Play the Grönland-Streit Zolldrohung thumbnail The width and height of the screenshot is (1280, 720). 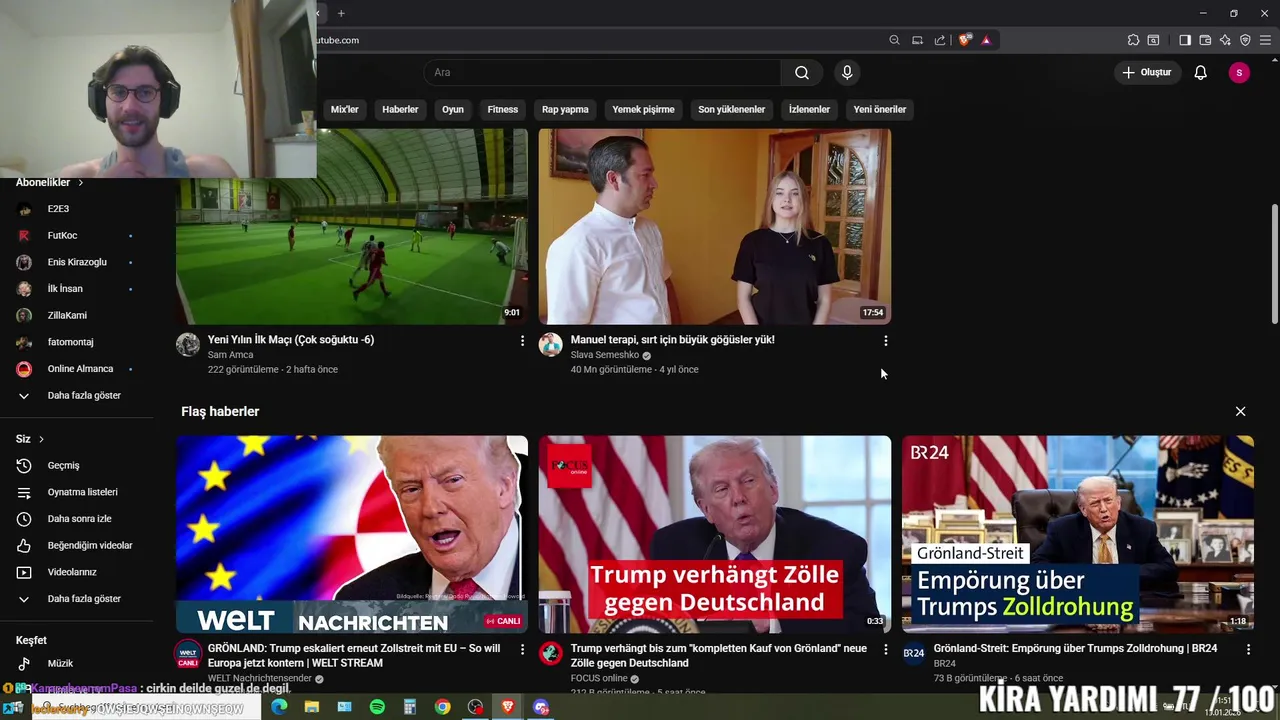tap(1078, 534)
